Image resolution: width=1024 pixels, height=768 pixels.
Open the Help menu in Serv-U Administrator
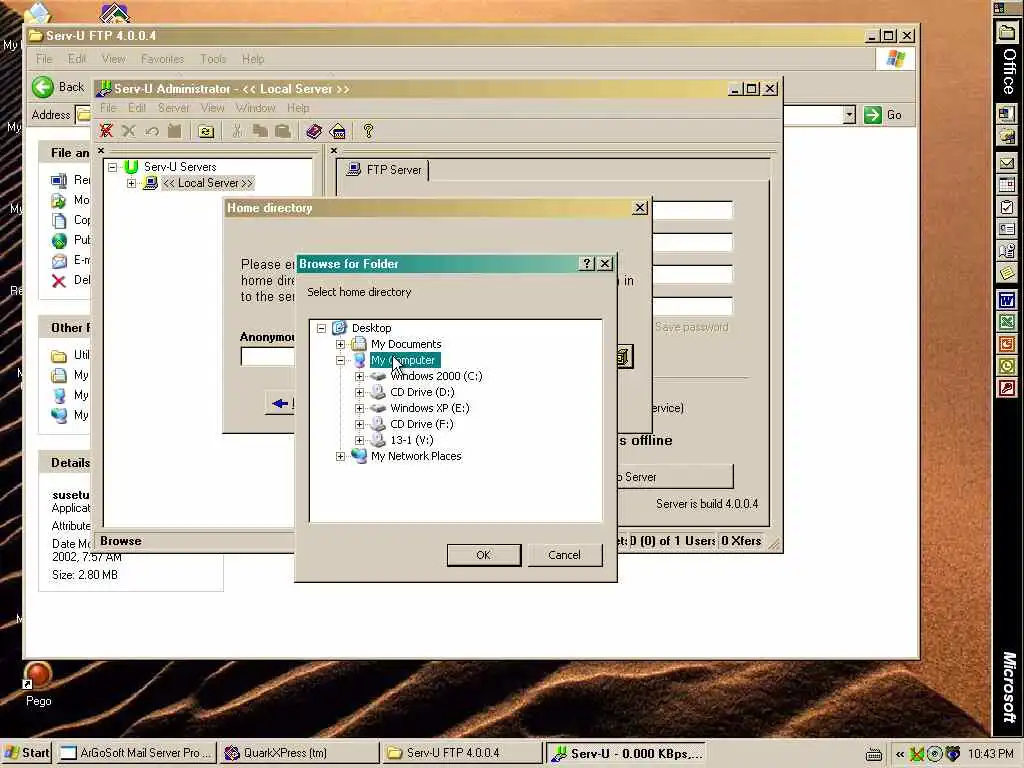pyautogui.click(x=298, y=108)
